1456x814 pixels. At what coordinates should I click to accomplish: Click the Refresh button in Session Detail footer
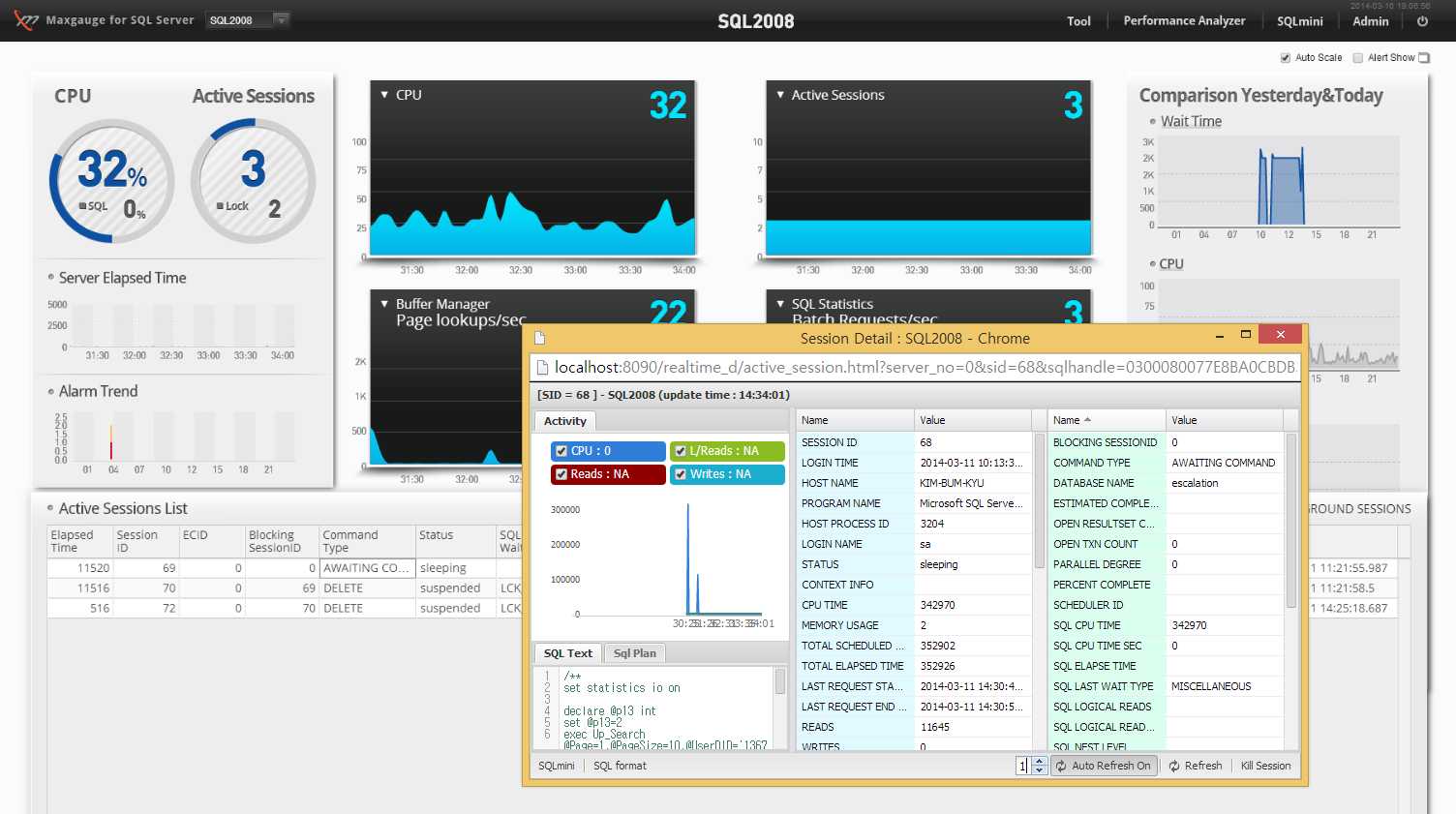coord(1196,766)
